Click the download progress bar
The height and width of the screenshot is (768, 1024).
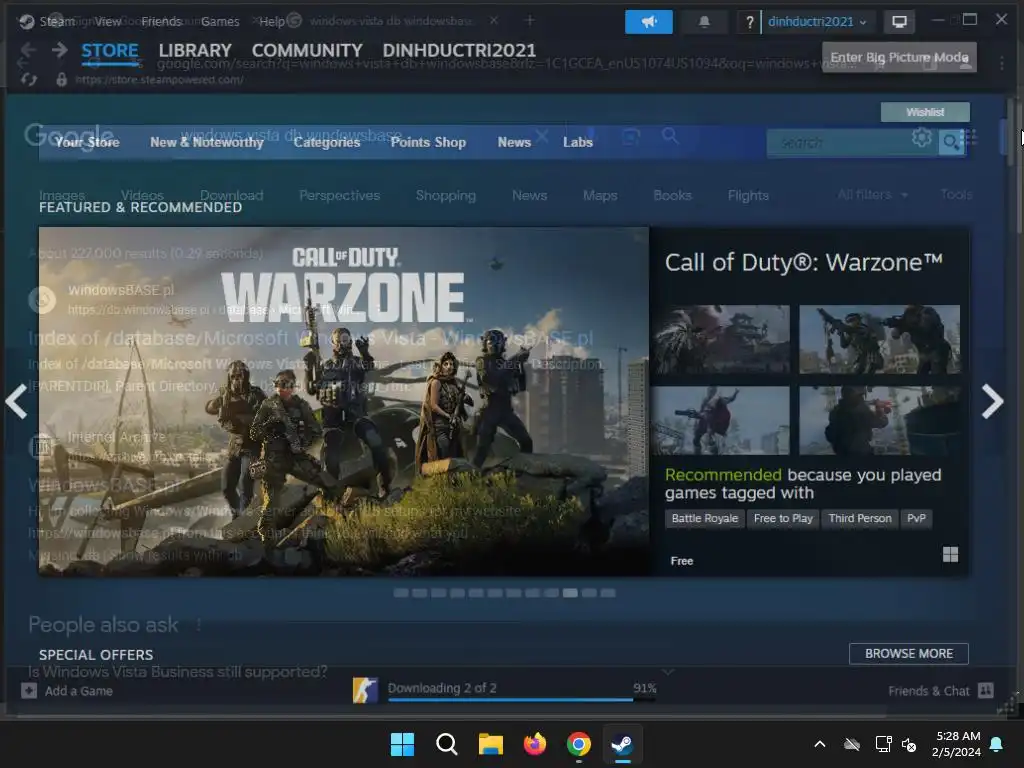coord(522,700)
